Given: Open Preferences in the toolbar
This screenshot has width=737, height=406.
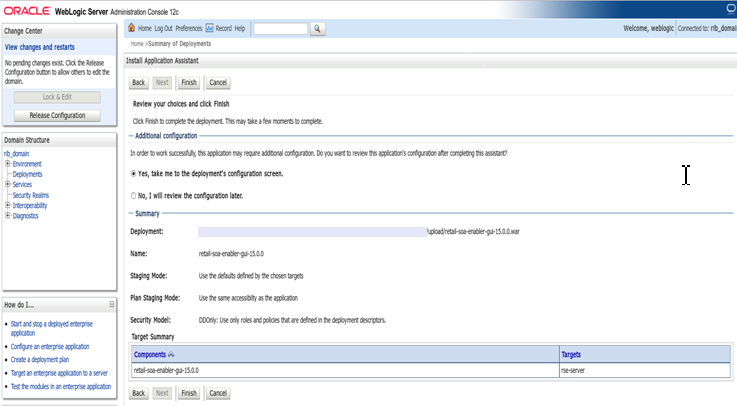Looking at the screenshot, I should (189, 29).
